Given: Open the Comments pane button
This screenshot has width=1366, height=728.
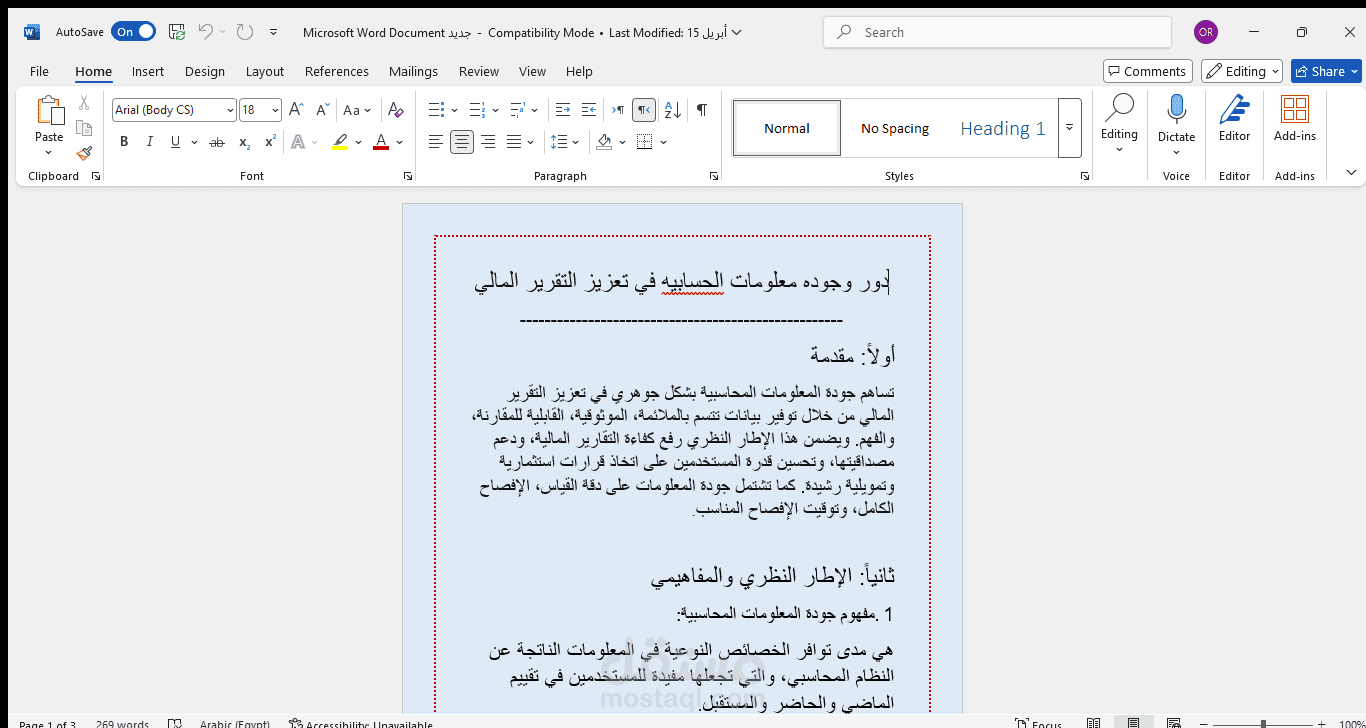Looking at the screenshot, I should click(x=1147, y=71).
